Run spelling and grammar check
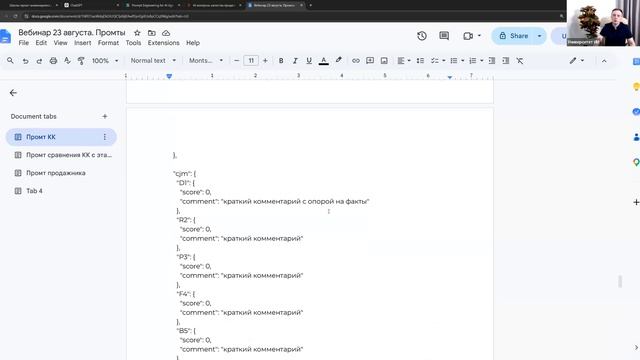Screen dimensions: 640x360 (67, 60)
